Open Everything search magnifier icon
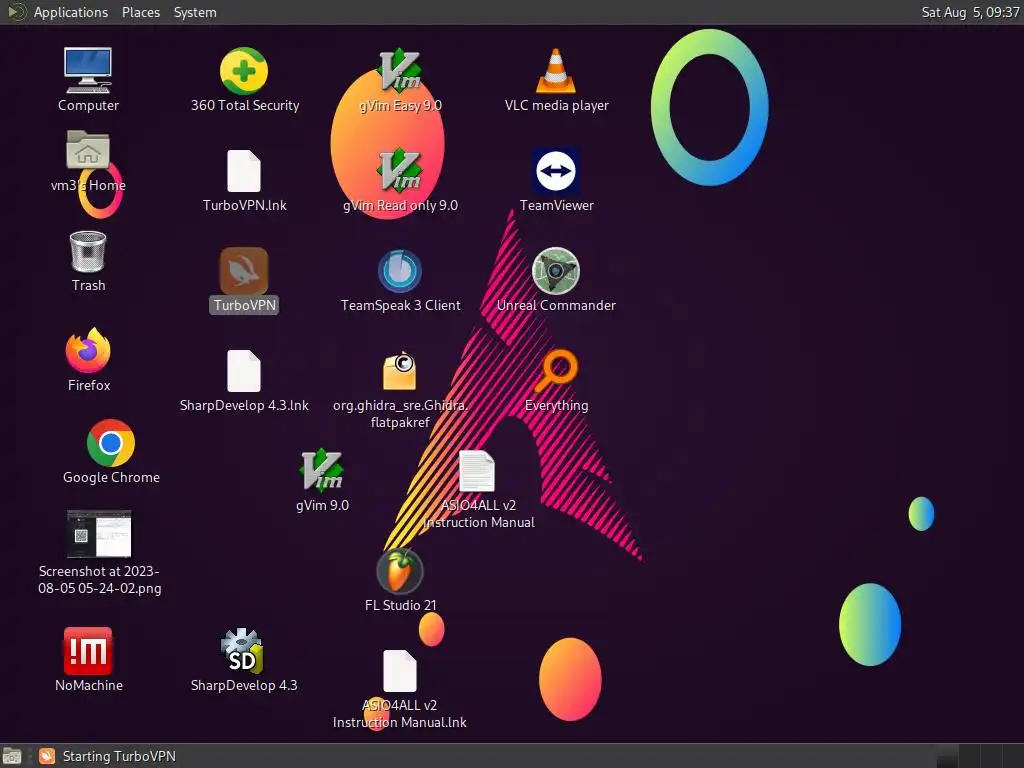1024x768 pixels. coord(556,370)
